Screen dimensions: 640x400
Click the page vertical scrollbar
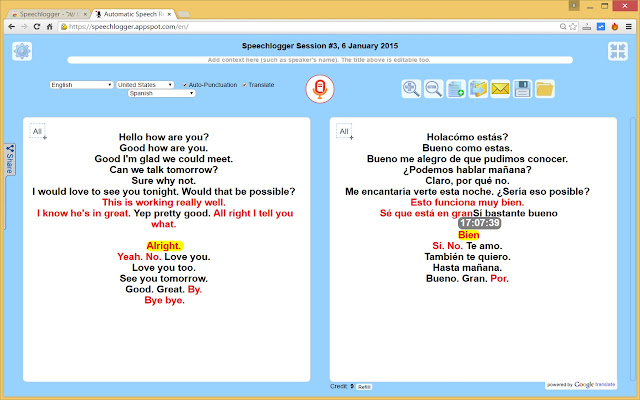(635, 249)
